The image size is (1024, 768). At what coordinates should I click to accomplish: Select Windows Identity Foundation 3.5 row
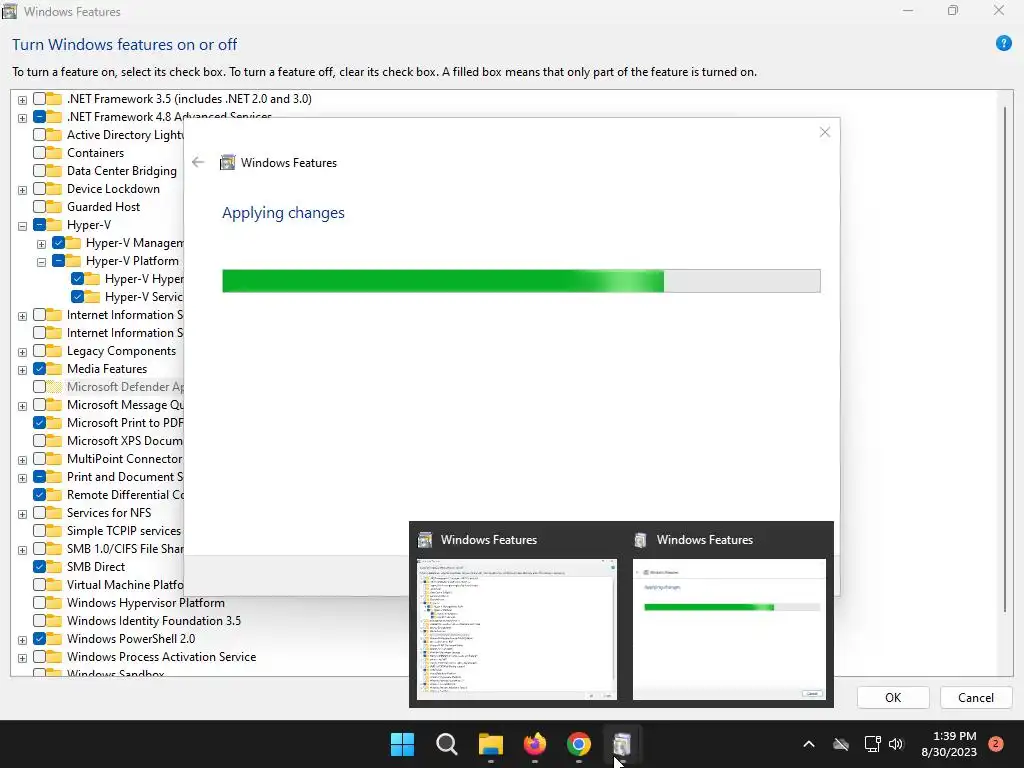click(x=153, y=620)
